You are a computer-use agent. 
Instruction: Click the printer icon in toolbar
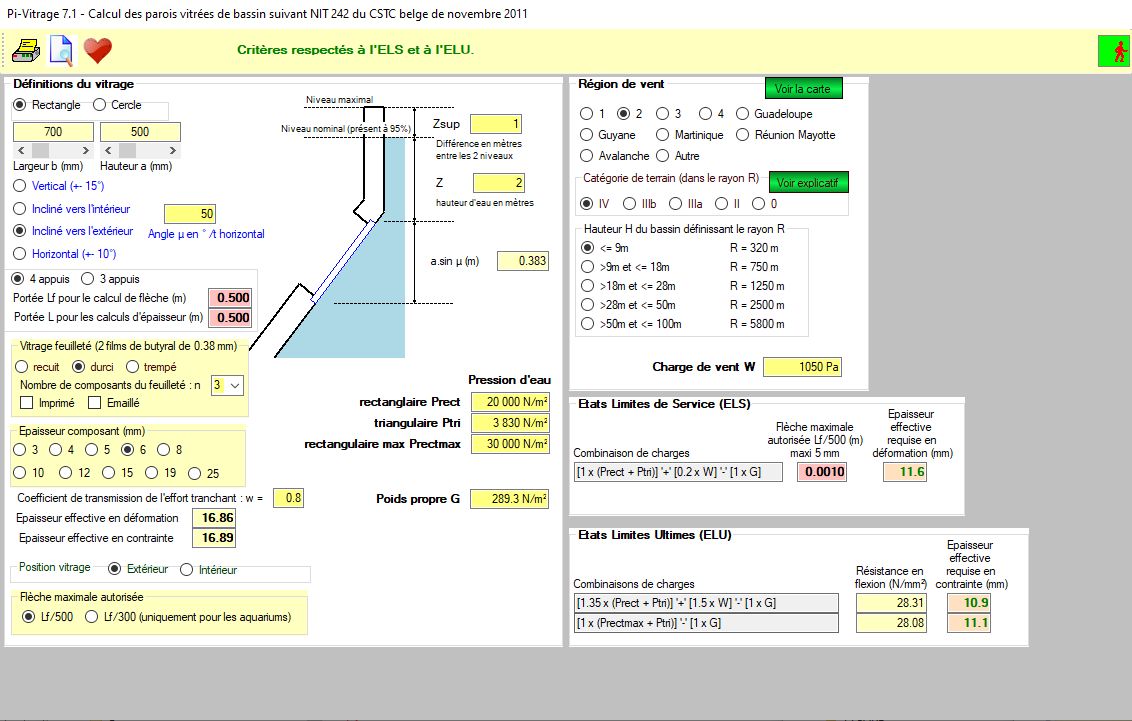[25, 49]
